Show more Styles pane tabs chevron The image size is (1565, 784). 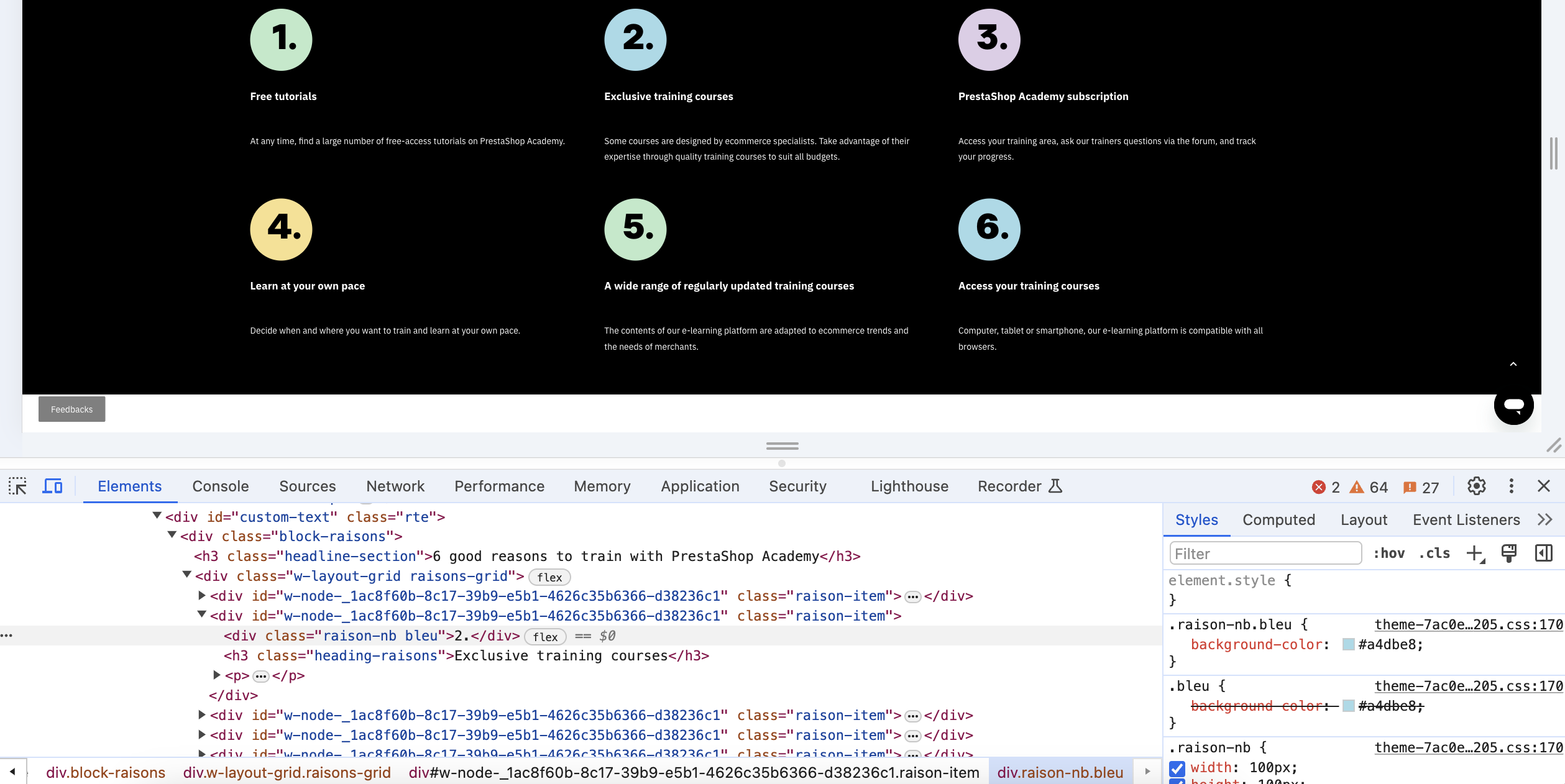coord(1544,519)
